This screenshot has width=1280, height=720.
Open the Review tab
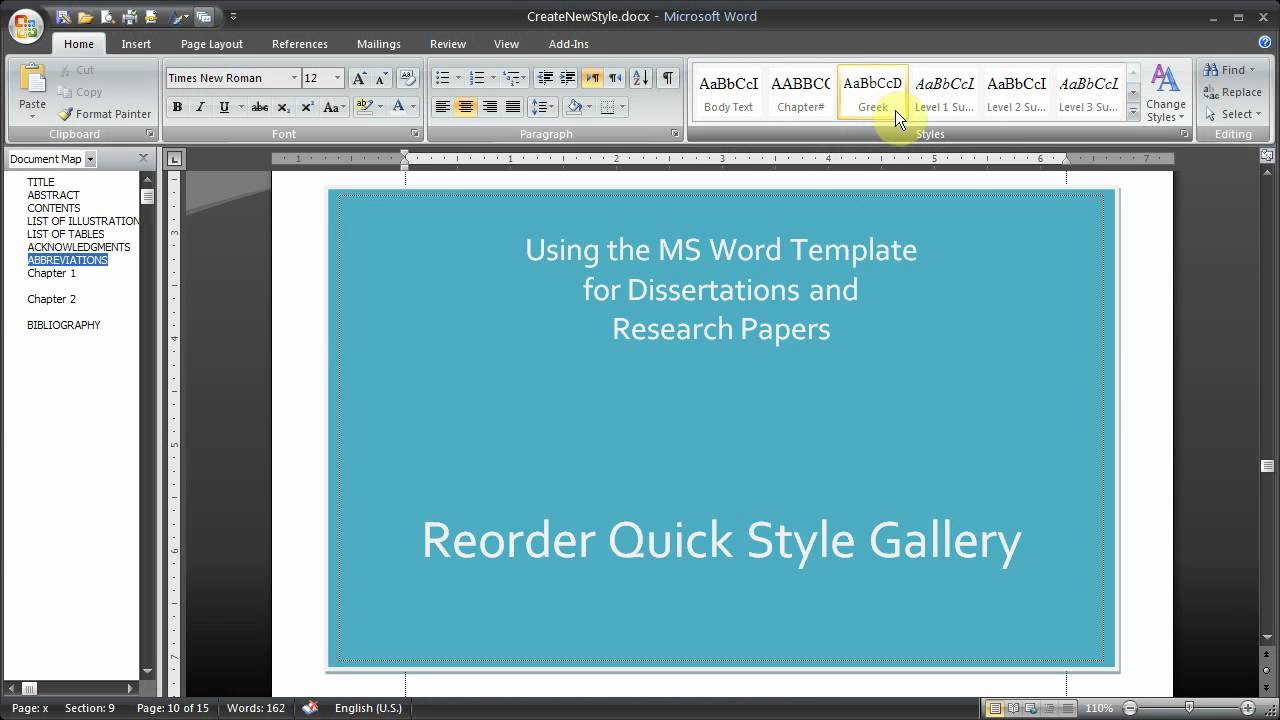click(x=448, y=44)
